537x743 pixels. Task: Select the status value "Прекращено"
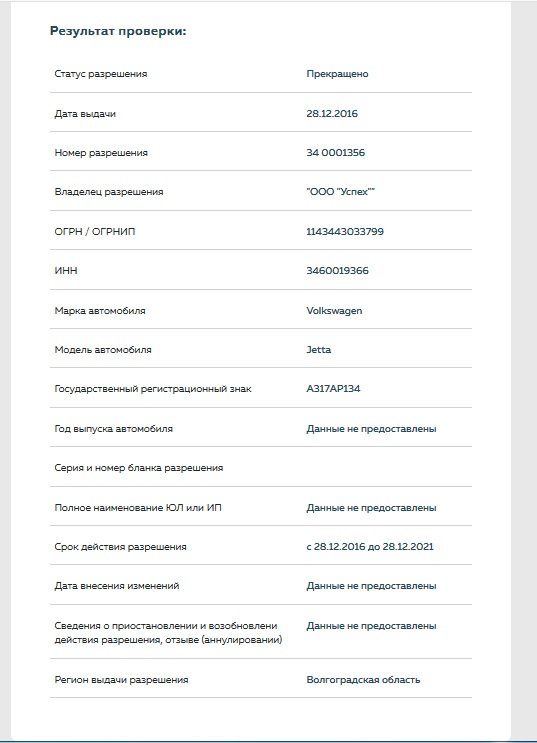[x=337, y=74]
